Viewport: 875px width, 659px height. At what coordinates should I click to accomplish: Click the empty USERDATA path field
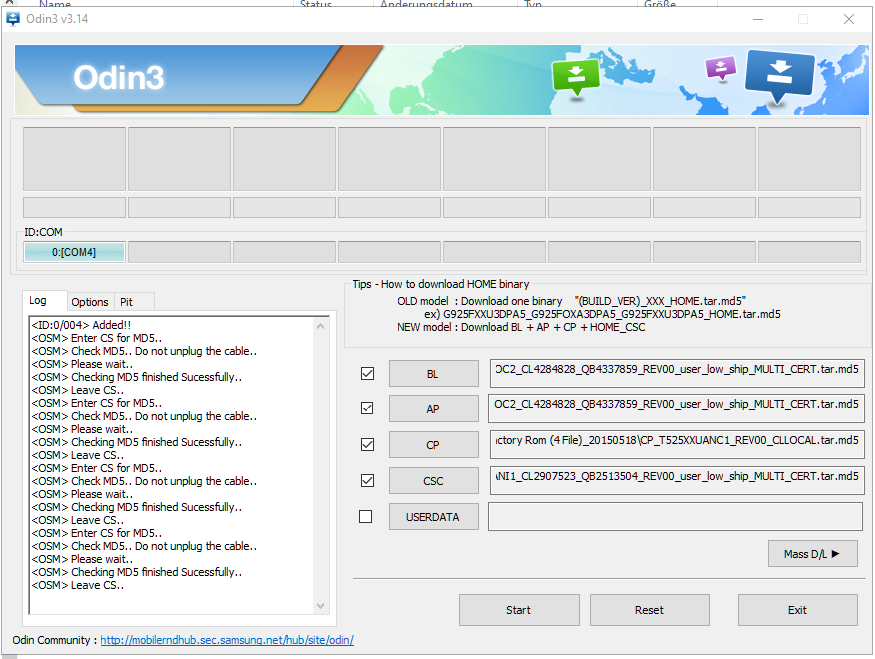675,517
